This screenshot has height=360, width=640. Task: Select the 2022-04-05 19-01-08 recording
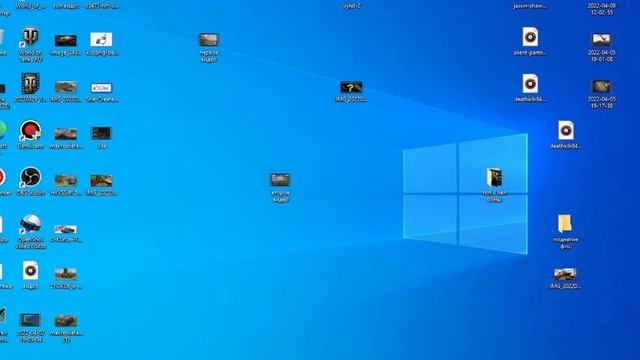[602, 47]
